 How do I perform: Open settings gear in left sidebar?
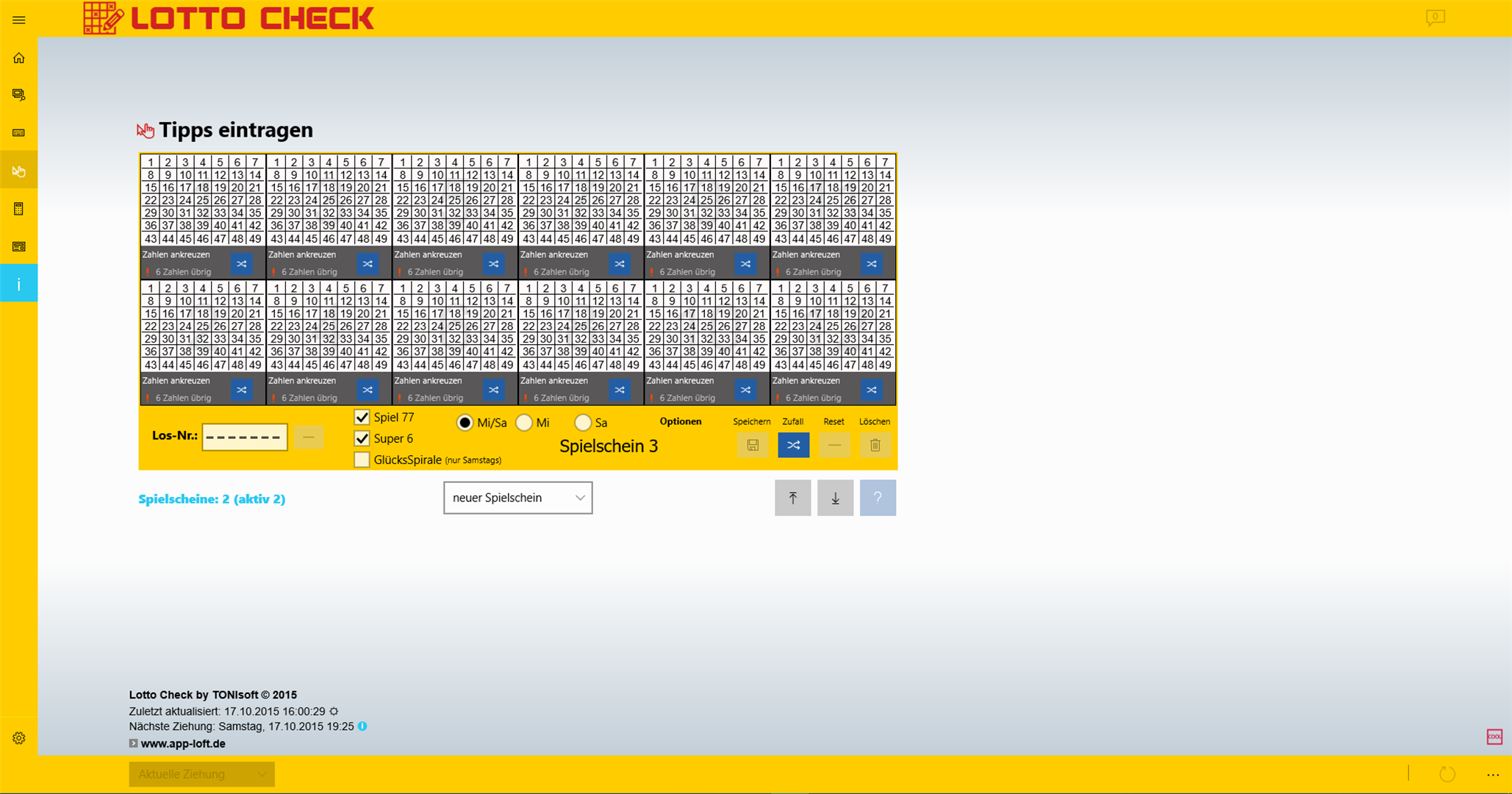click(19, 738)
